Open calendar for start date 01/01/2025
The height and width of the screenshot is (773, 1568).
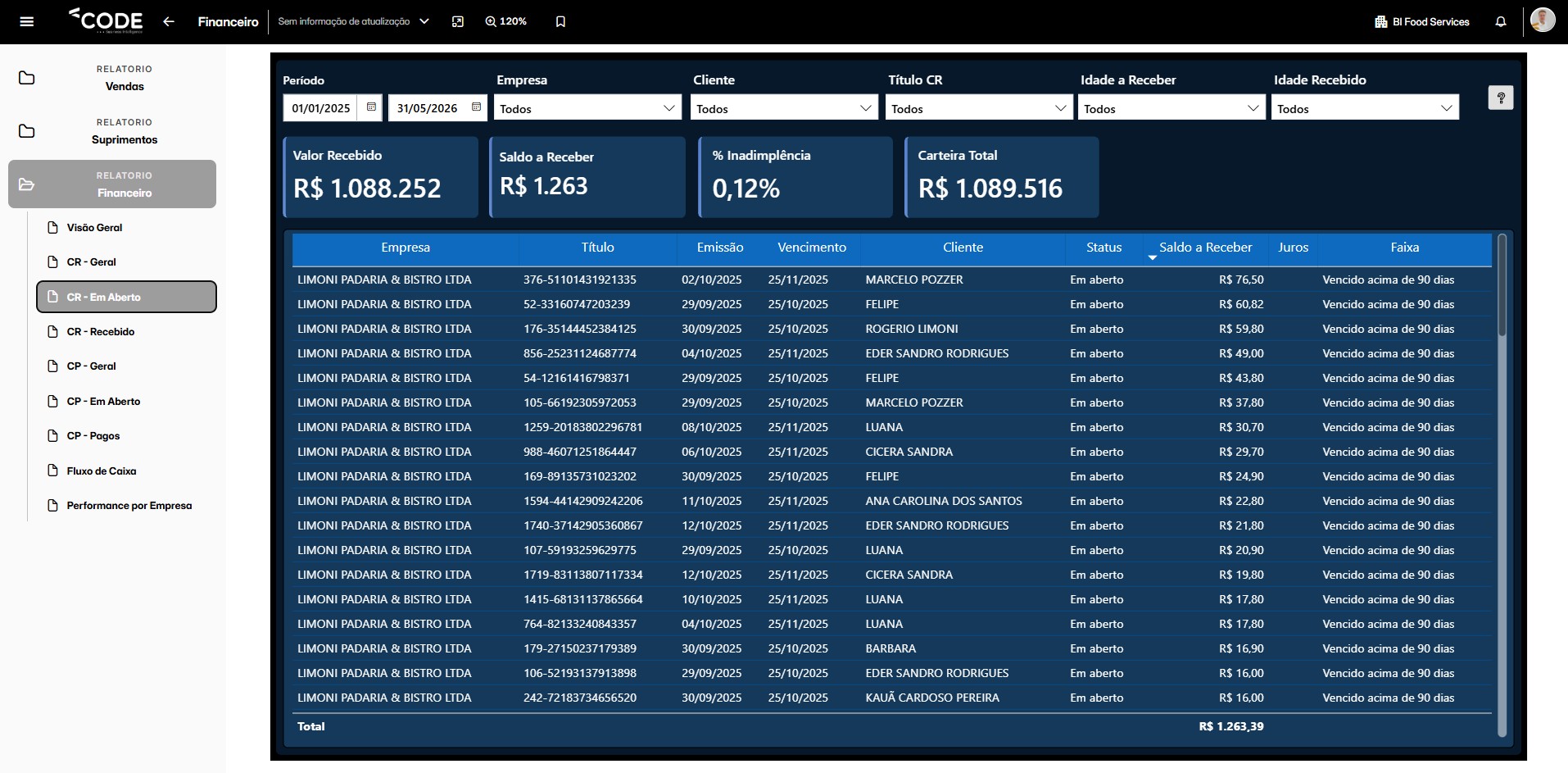tap(371, 107)
